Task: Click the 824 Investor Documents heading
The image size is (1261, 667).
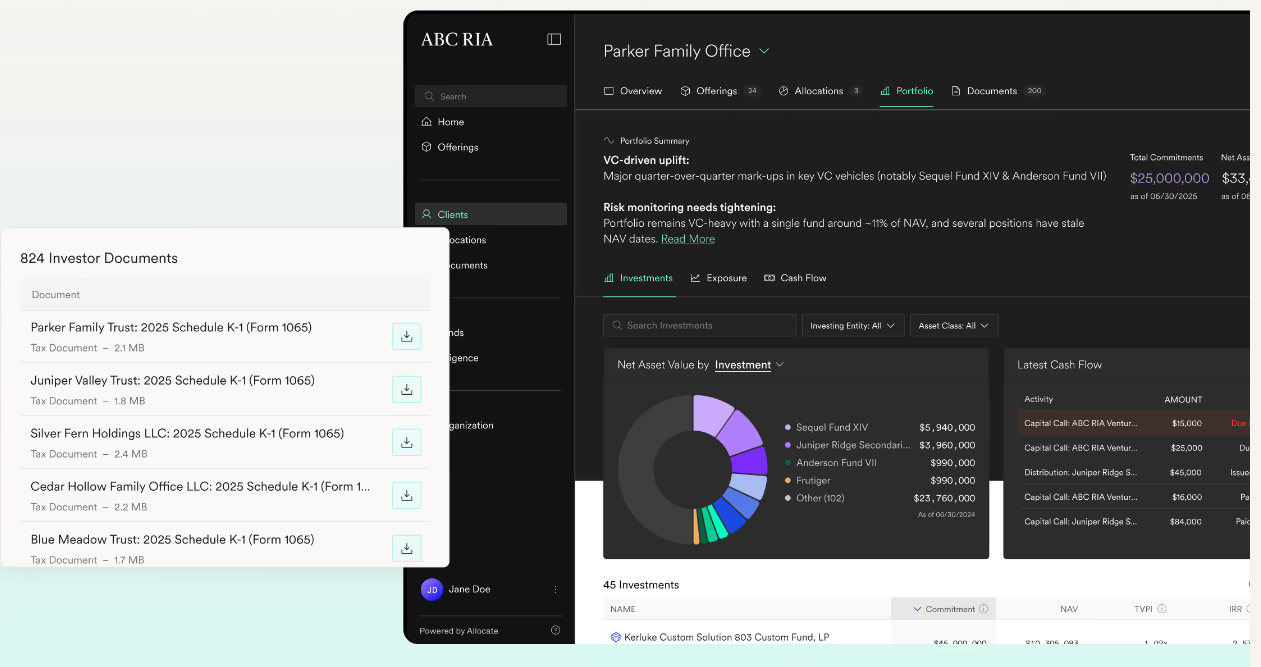Action: click(x=99, y=258)
